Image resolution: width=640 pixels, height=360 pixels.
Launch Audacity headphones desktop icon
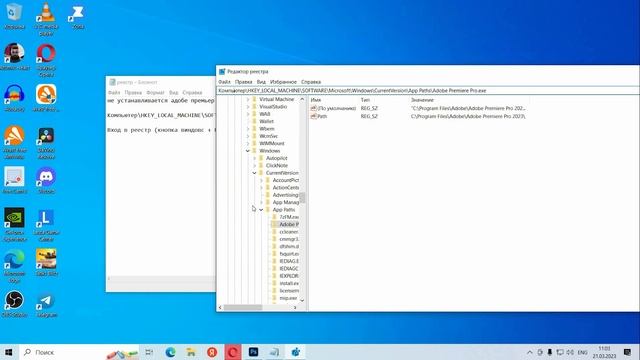point(14,98)
